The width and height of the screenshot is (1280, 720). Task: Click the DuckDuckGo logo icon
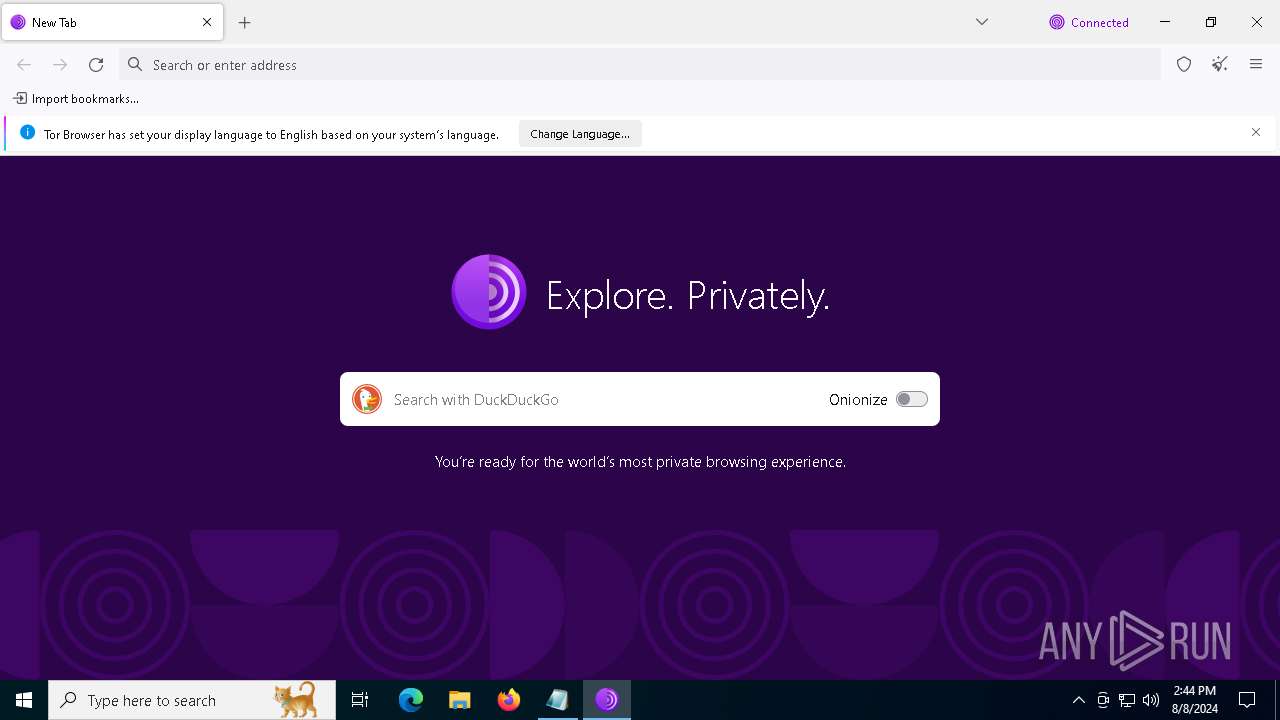click(367, 399)
